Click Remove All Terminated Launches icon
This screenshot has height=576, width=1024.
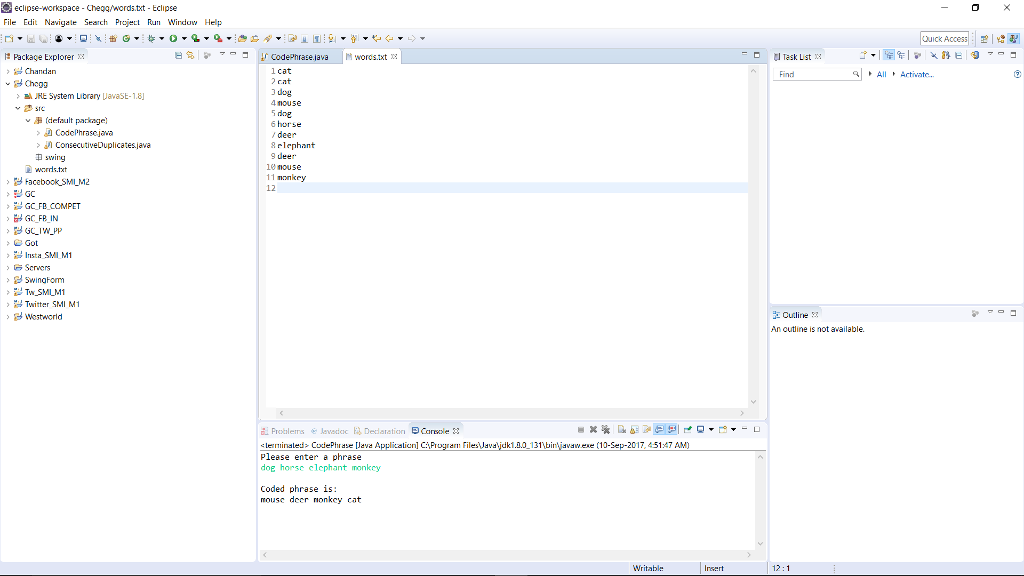click(x=606, y=430)
